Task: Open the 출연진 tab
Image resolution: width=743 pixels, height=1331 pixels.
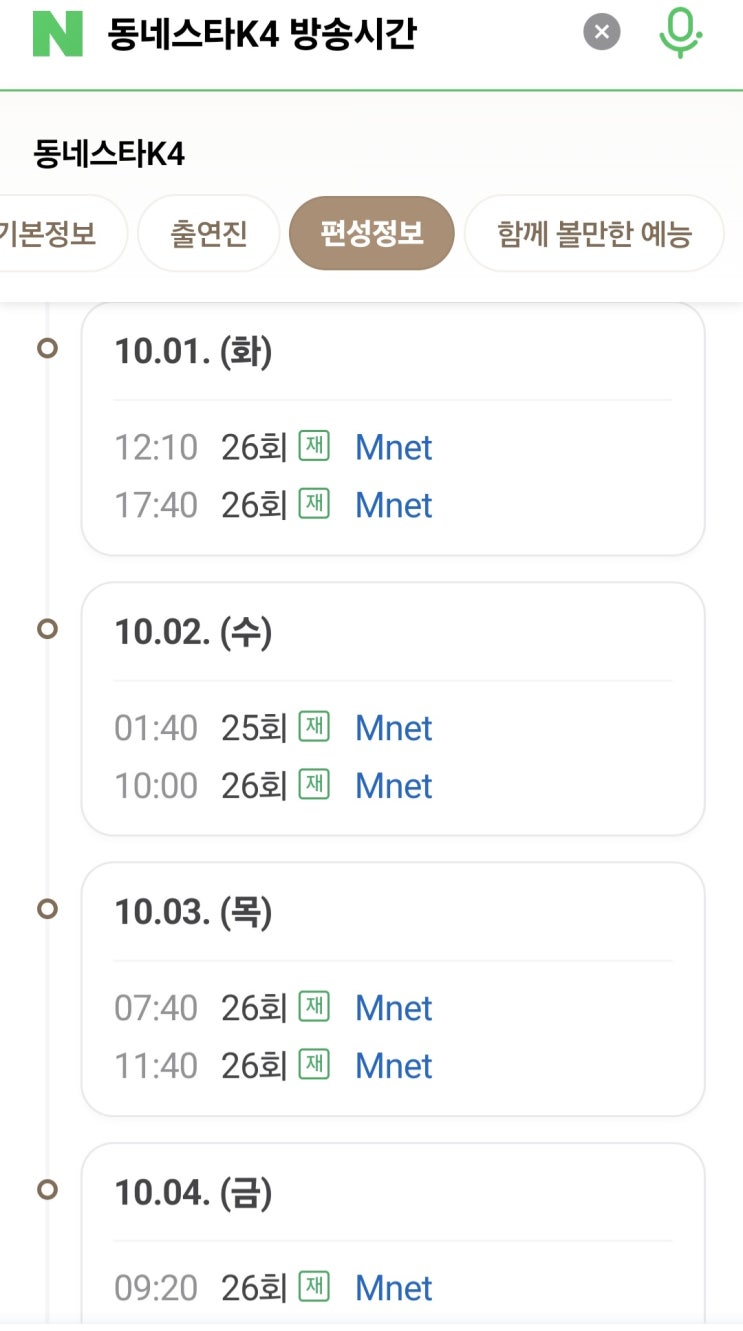Action: click(x=208, y=234)
